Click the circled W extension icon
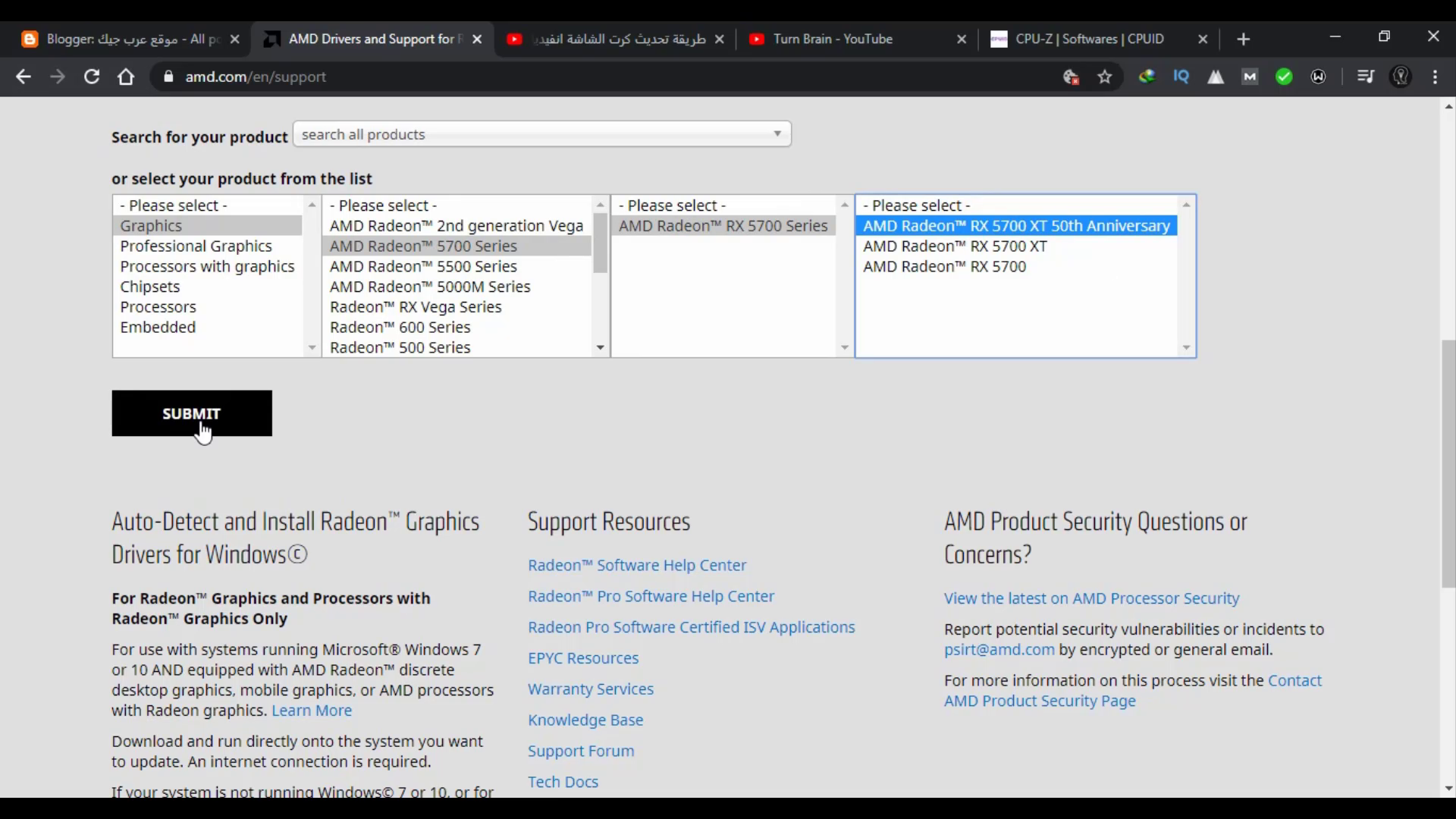The height and width of the screenshot is (819, 1456). coord(1318,77)
